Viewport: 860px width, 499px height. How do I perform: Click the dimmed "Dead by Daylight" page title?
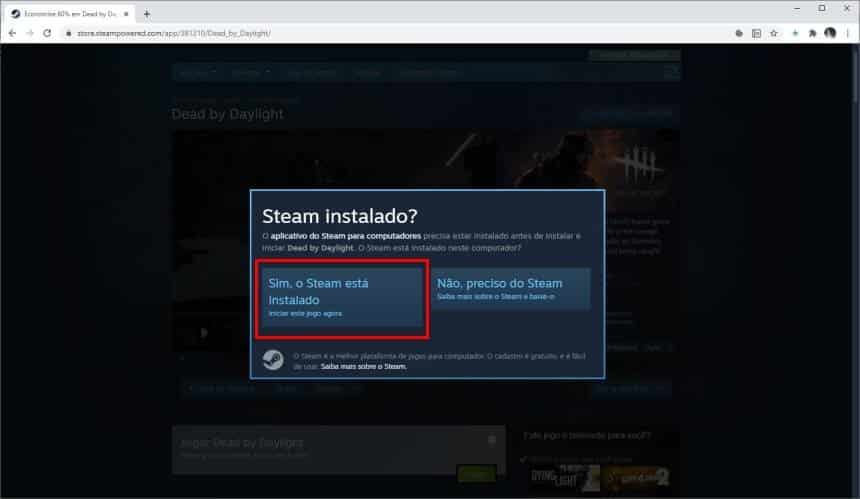click(x=228, y=114)
